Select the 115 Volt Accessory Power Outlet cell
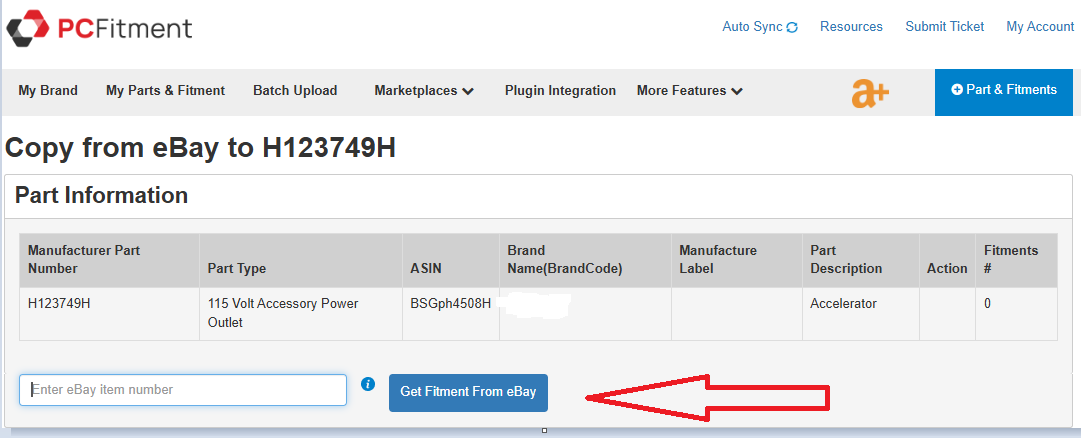The image size is (1081, 438). [301, 314]
